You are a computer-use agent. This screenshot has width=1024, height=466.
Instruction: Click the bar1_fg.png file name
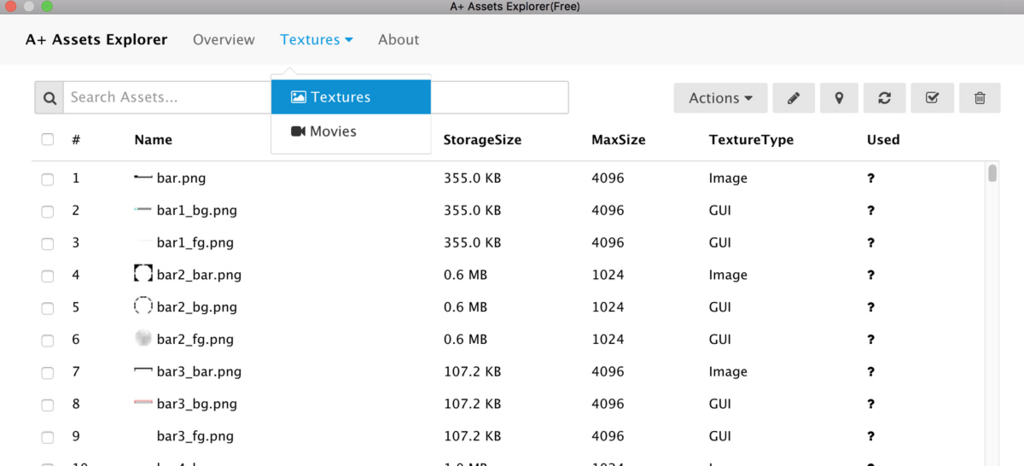pos(195,243)
